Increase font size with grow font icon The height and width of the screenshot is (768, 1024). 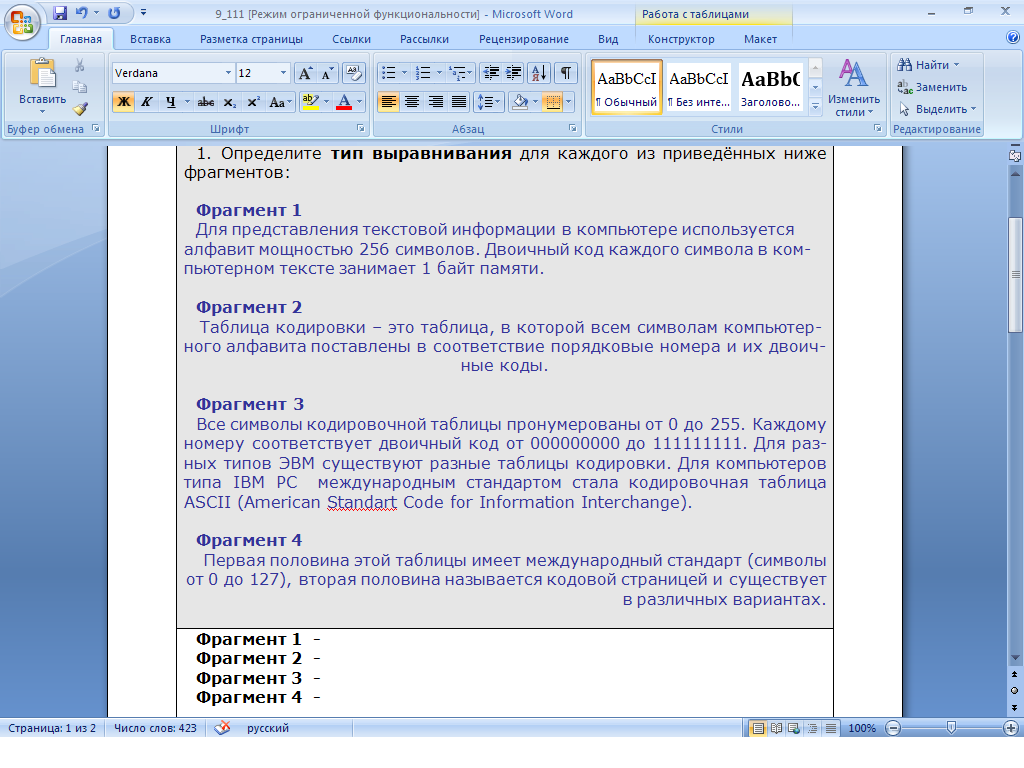[305, 73]
